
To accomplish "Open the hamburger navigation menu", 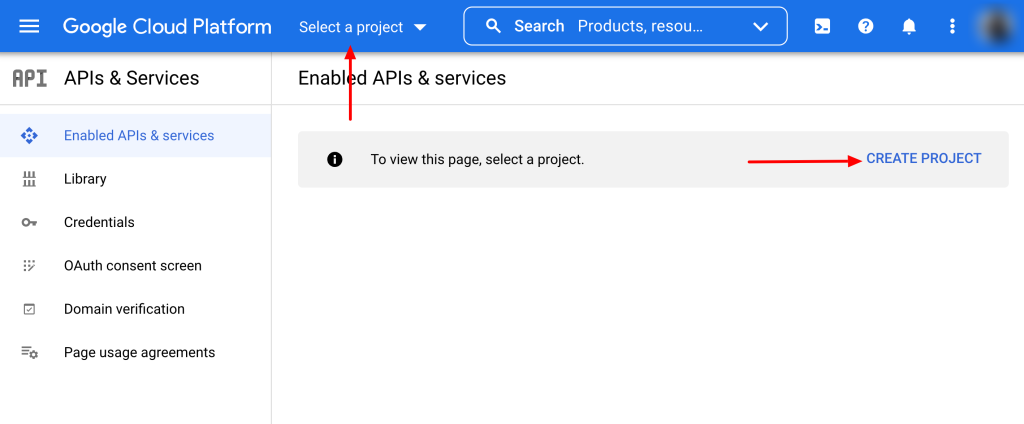I will pyautogui.click(x=29, y=26).
